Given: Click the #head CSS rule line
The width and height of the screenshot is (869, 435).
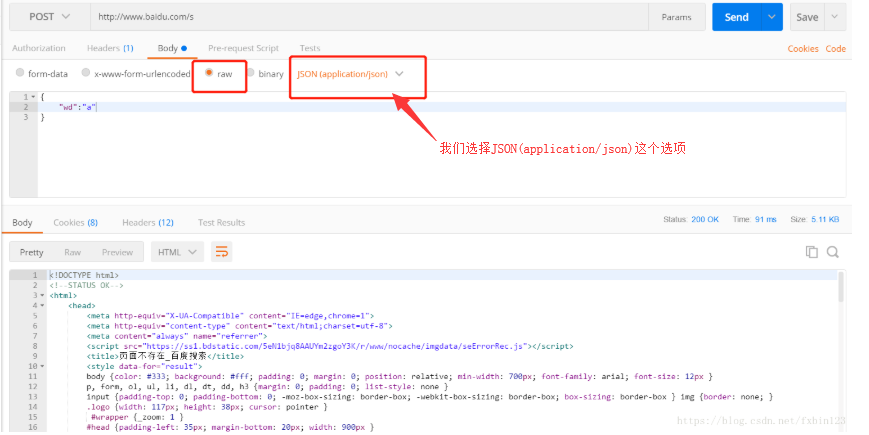Looking at the screenshot, I should 230,427.
